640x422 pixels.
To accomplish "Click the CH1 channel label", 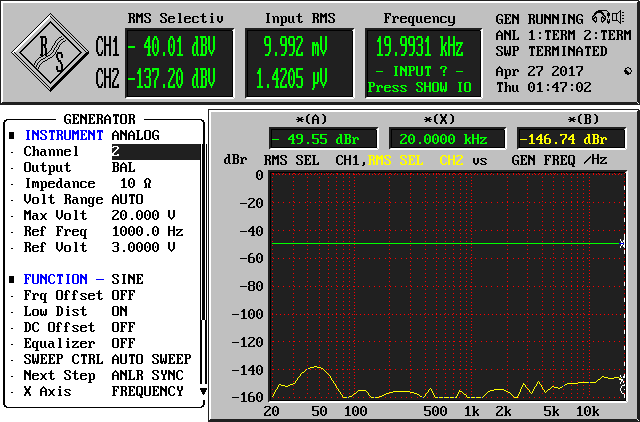I will click(x=107, y=46).
